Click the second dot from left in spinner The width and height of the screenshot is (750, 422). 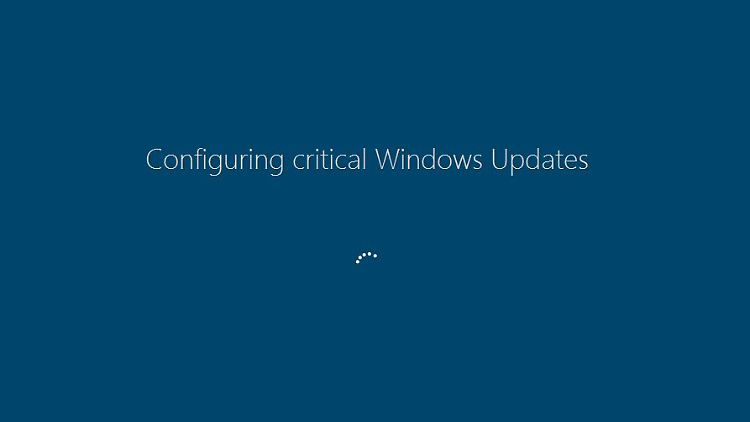click(x=360, y=257)
